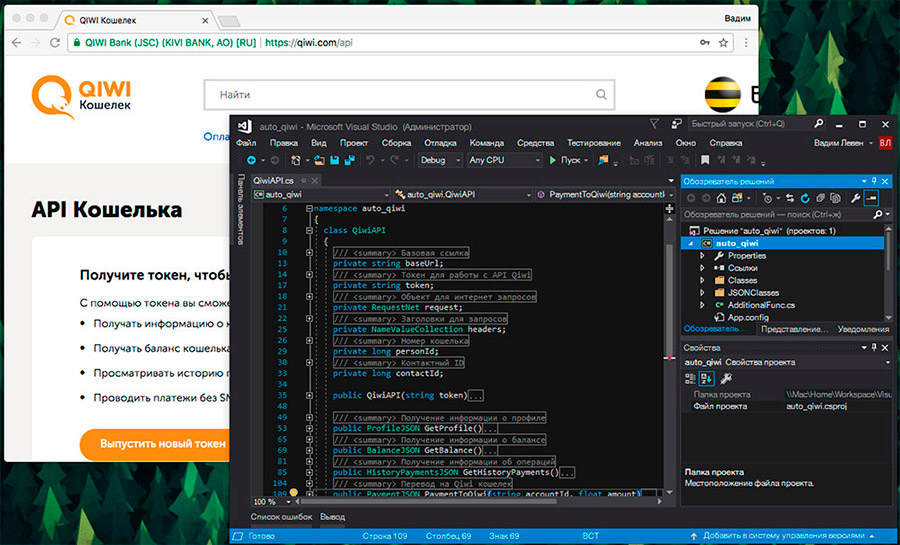This screenshot has height=545, width=900.
Task: Open the Сборка menu
Action: (x=396, y=143)
